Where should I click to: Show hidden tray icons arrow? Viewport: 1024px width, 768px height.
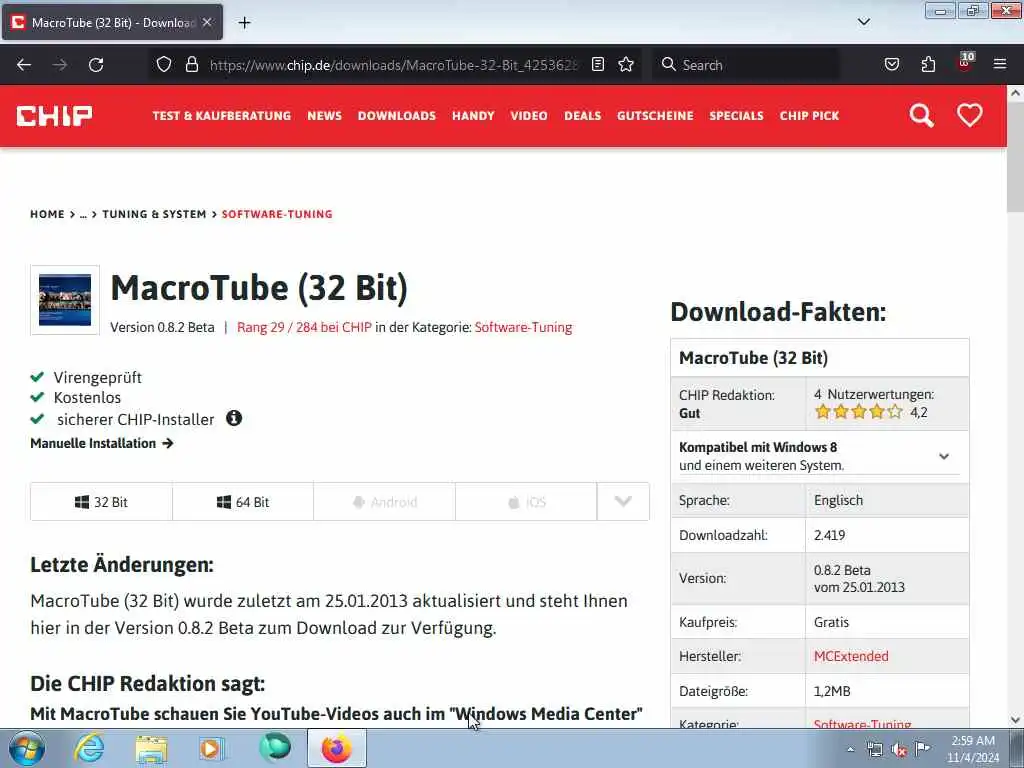point(850,749)
